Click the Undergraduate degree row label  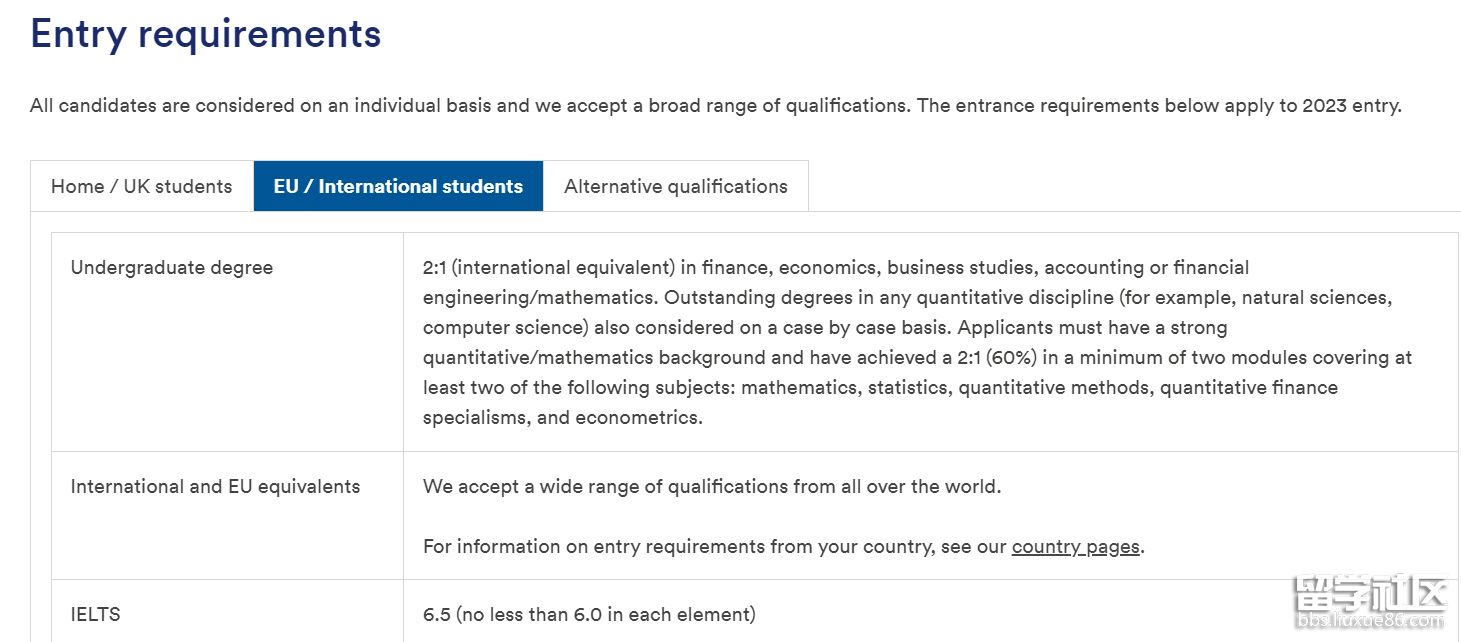(x=171, y=267)
